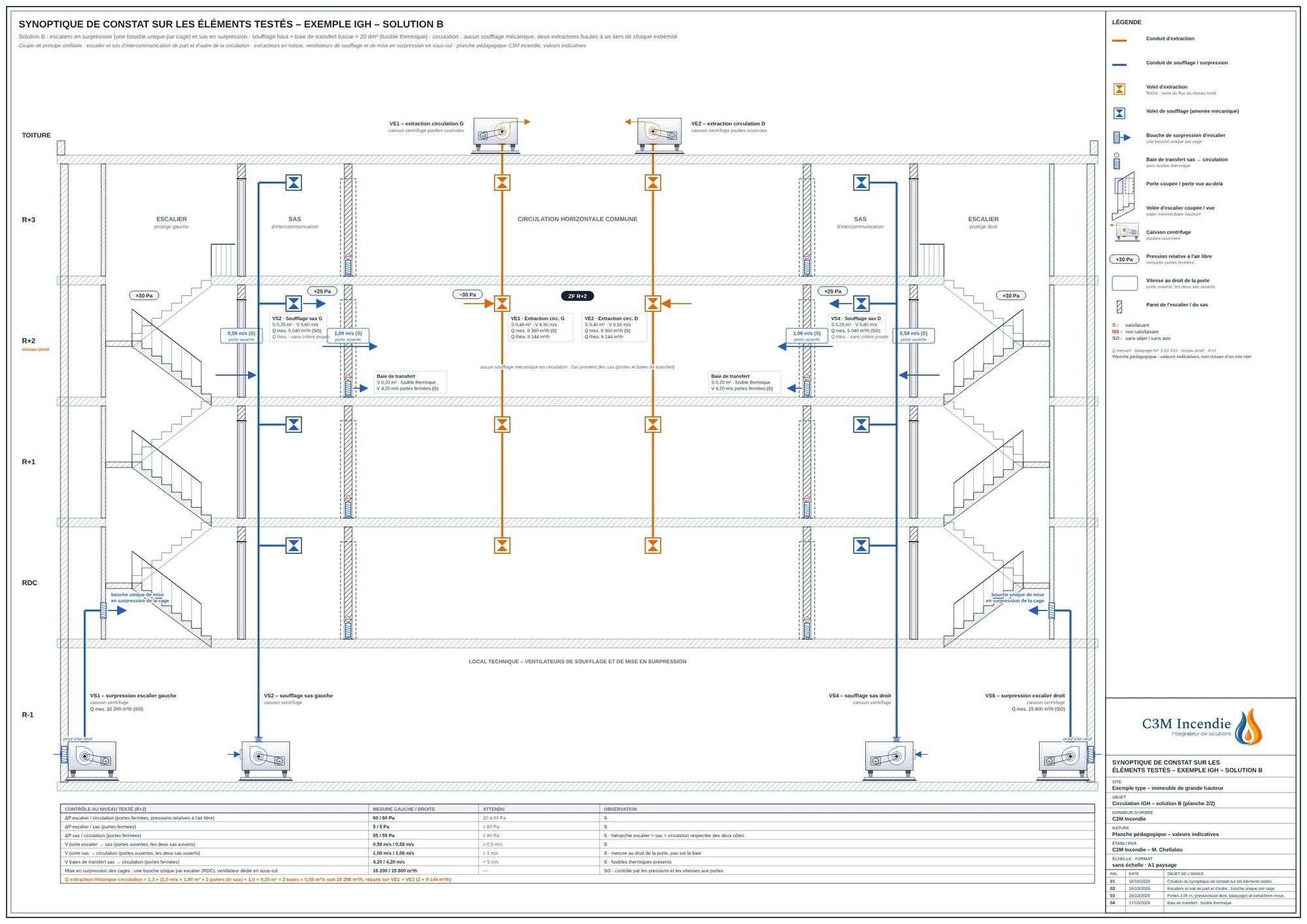This screenshot has height=924, width=1307.
Task: Click the main title SYNOPTIQUE DE CONSTAT heading
Action: [x=231, y=24]
